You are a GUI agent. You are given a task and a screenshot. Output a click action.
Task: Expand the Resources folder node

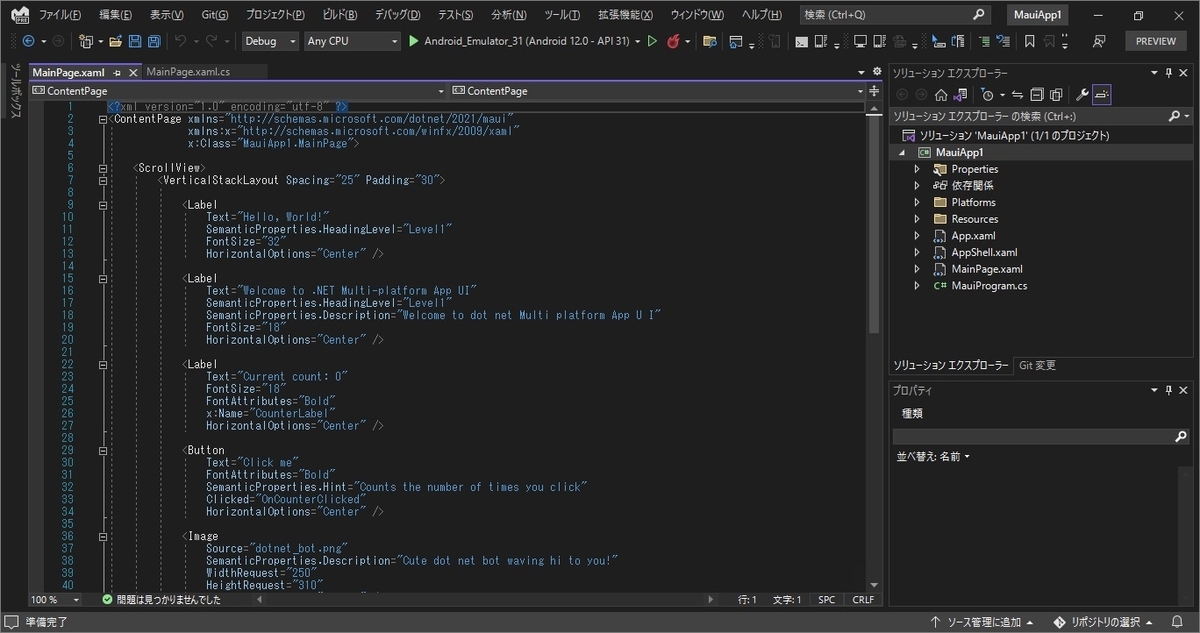[916, 219]
